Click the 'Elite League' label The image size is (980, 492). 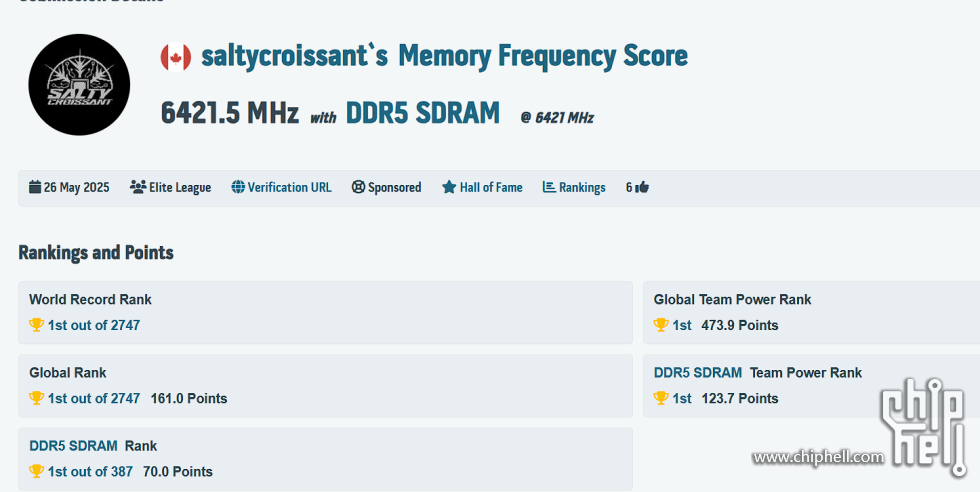point(180,188)
